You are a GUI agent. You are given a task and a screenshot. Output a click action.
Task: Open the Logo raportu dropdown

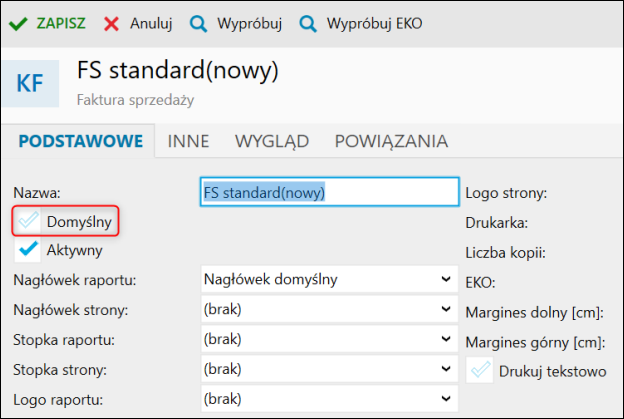(x=327, y=401)
